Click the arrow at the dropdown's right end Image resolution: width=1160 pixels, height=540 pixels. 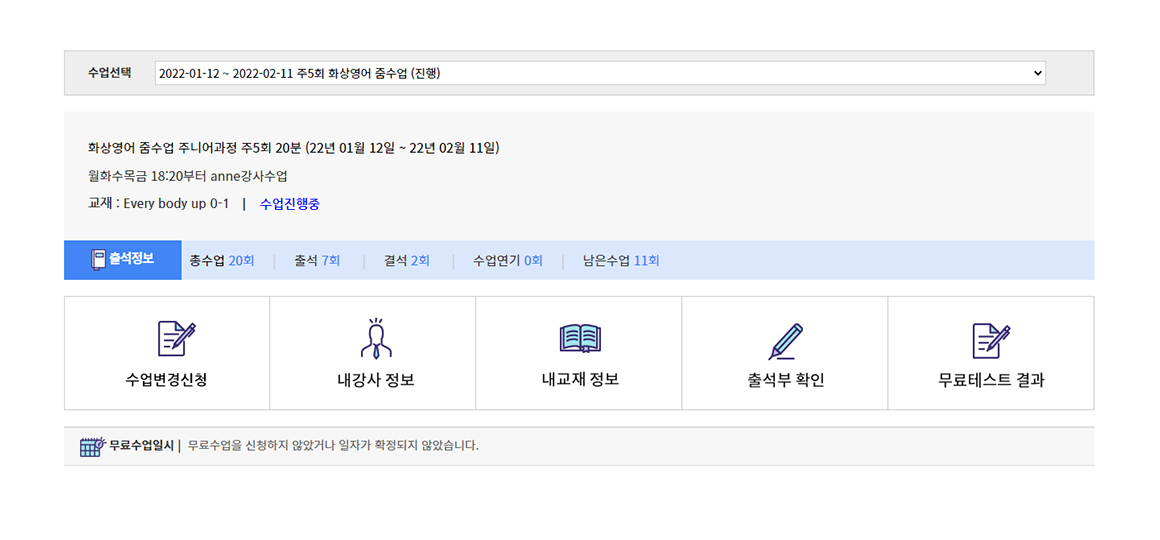[1037, 73]
